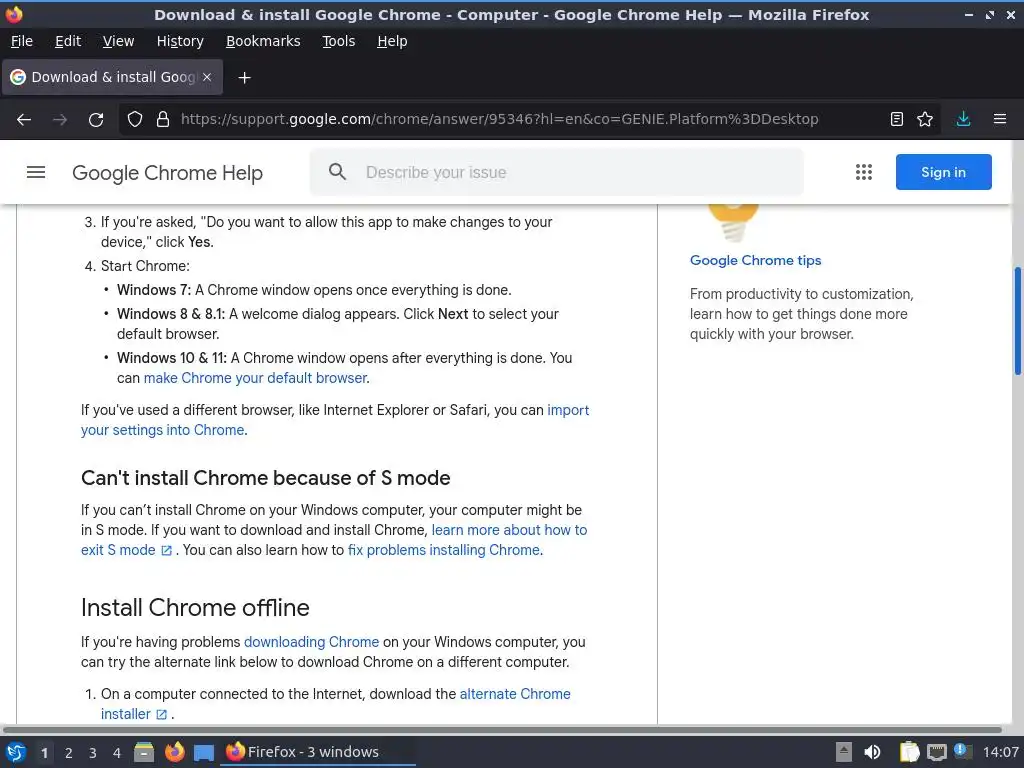1024x768 pixels.
Task: Switch to virtual desktop 4
Action: tap(117, 753)
